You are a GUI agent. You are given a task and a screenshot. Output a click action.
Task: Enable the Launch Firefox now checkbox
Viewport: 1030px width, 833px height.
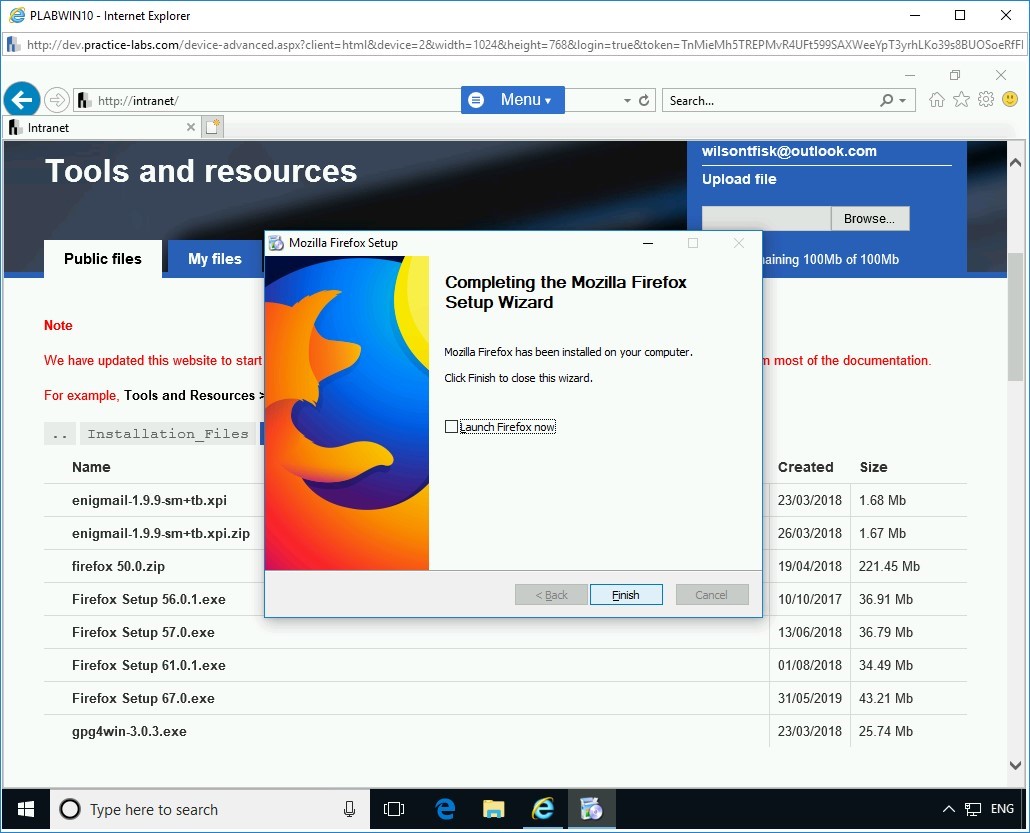pyautogui.click(x=451, y=426)
